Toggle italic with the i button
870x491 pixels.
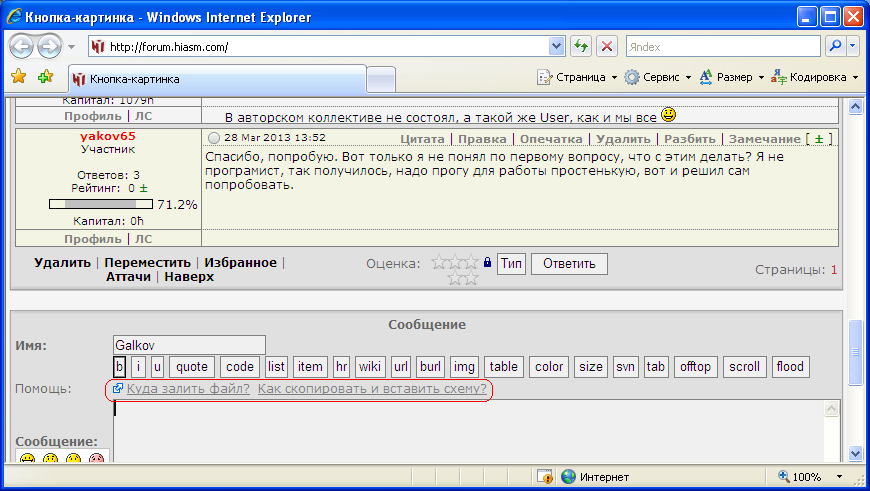(139, 367)
